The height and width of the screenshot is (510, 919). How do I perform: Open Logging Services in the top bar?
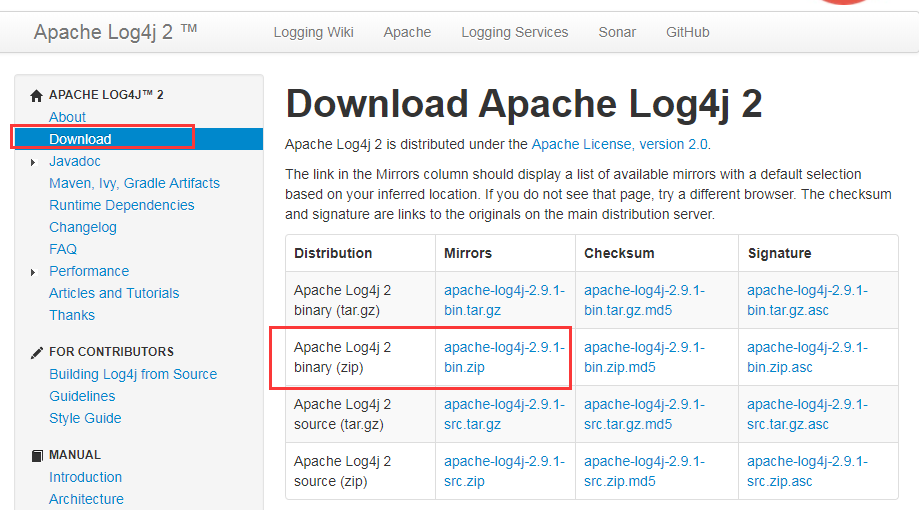(515, 32)
